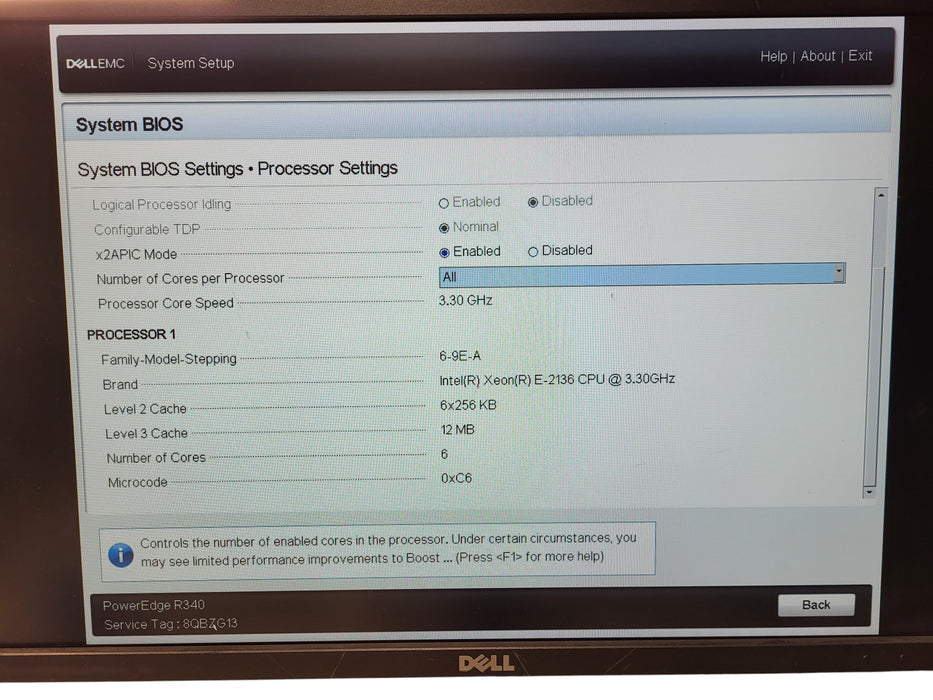Click 'Number of Cores per Processor' label

(x=190, y=279)
